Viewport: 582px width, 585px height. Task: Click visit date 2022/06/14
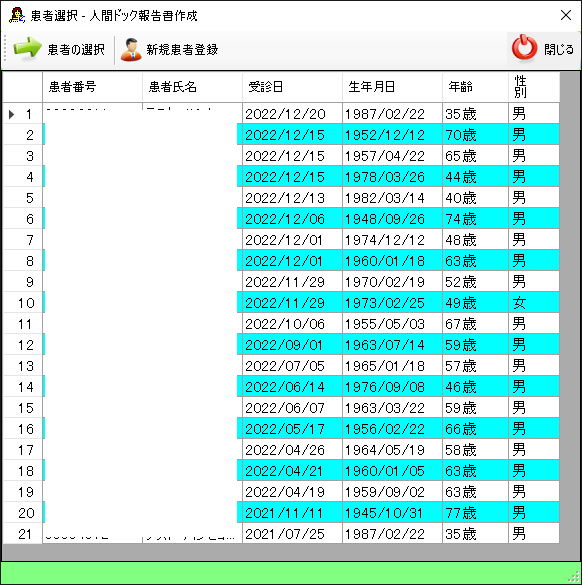292,387
